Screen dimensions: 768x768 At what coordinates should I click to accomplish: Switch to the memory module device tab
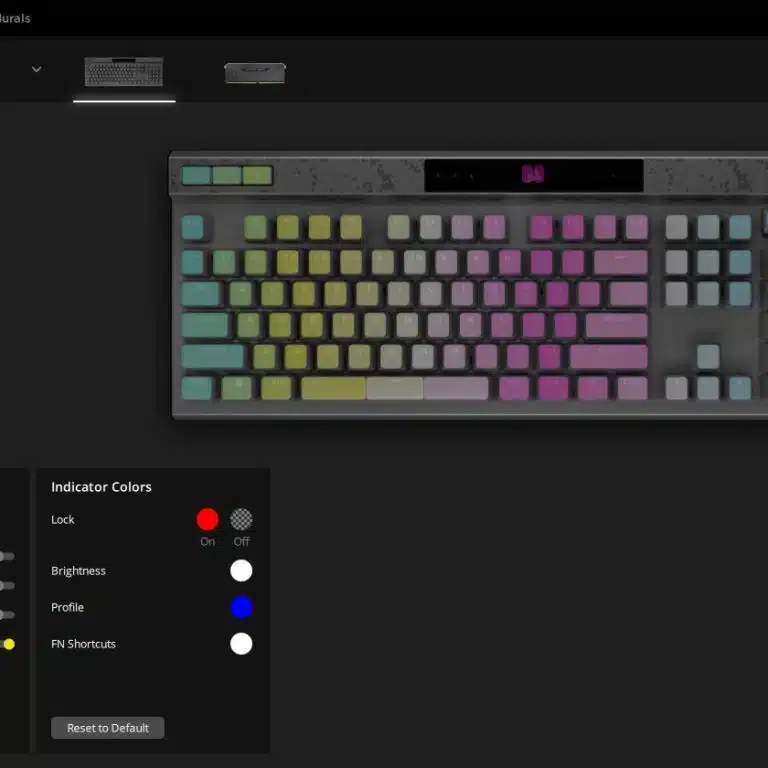[x=255, y=72]
